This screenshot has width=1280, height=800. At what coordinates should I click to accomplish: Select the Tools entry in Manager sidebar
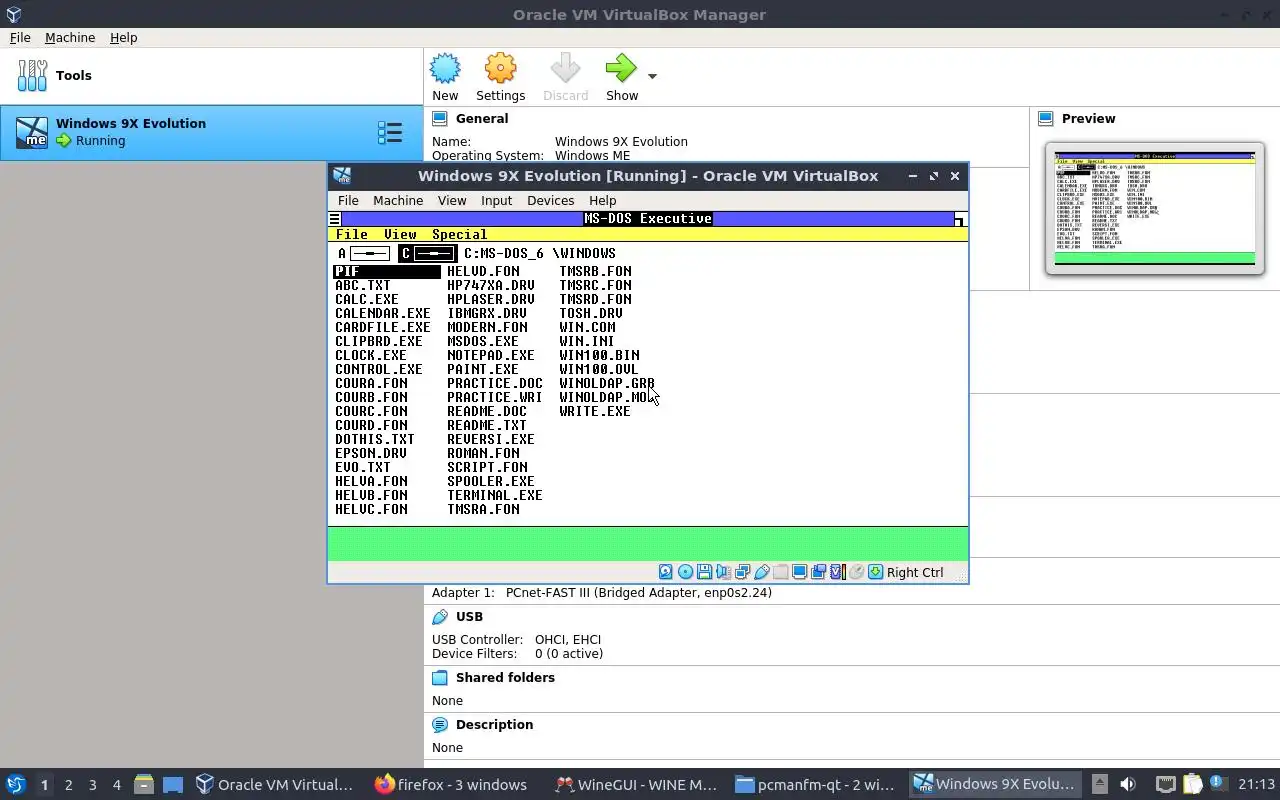211,75
